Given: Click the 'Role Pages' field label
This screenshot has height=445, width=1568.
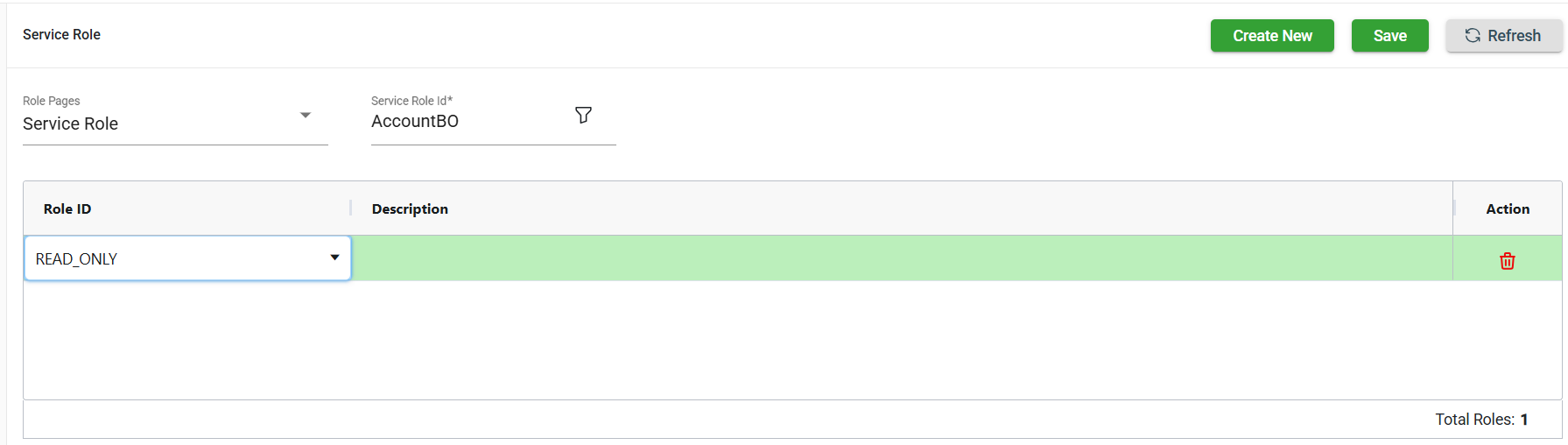Looking at the screenshot, I should point(52,101).
